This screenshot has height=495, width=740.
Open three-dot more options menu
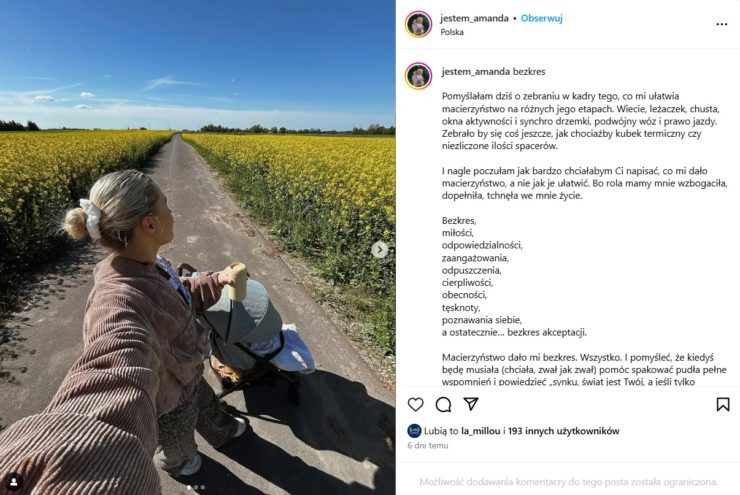[722, 24]
